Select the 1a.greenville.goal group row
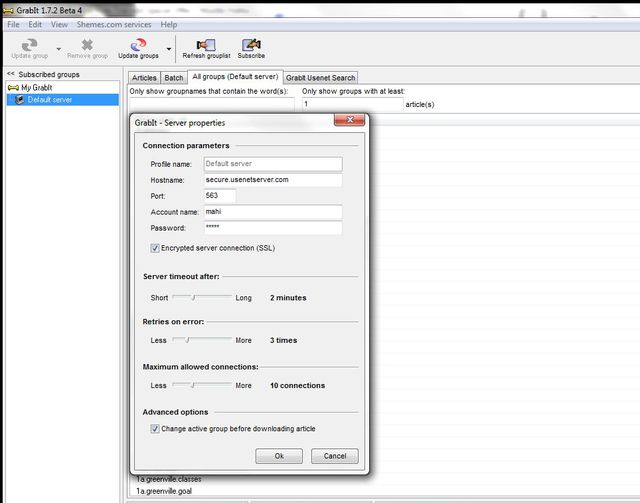The height and width of the screenshot is (503, 640). pos(164,491)
